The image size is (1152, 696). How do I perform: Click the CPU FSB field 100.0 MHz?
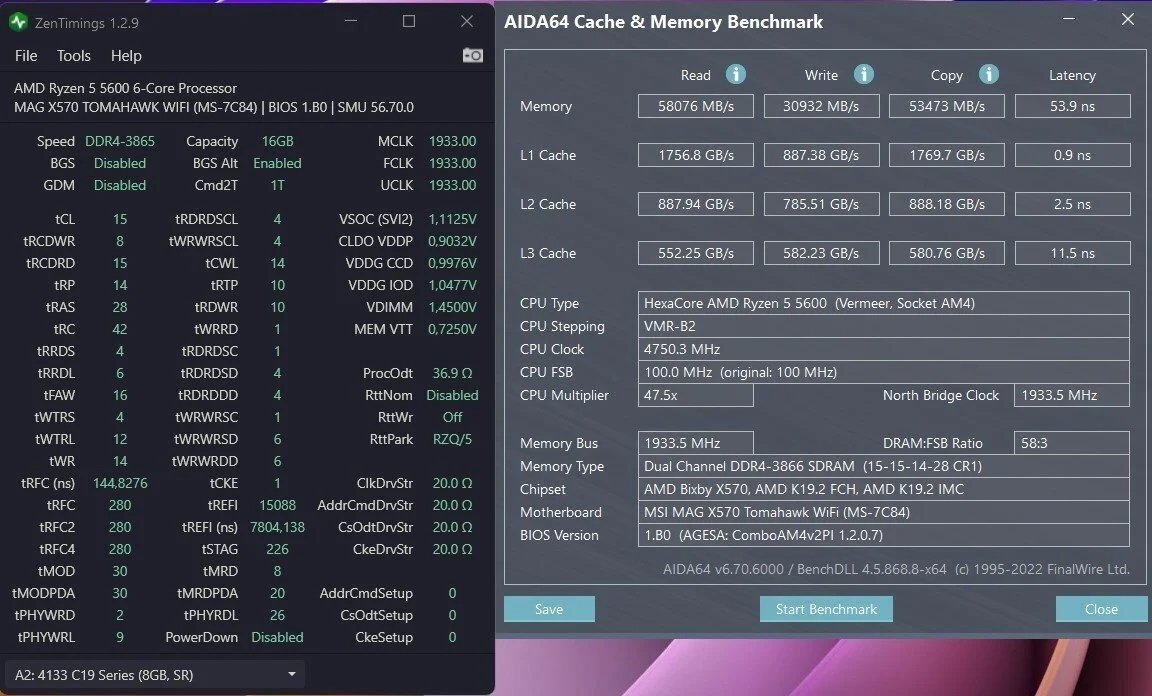[883, 372]
